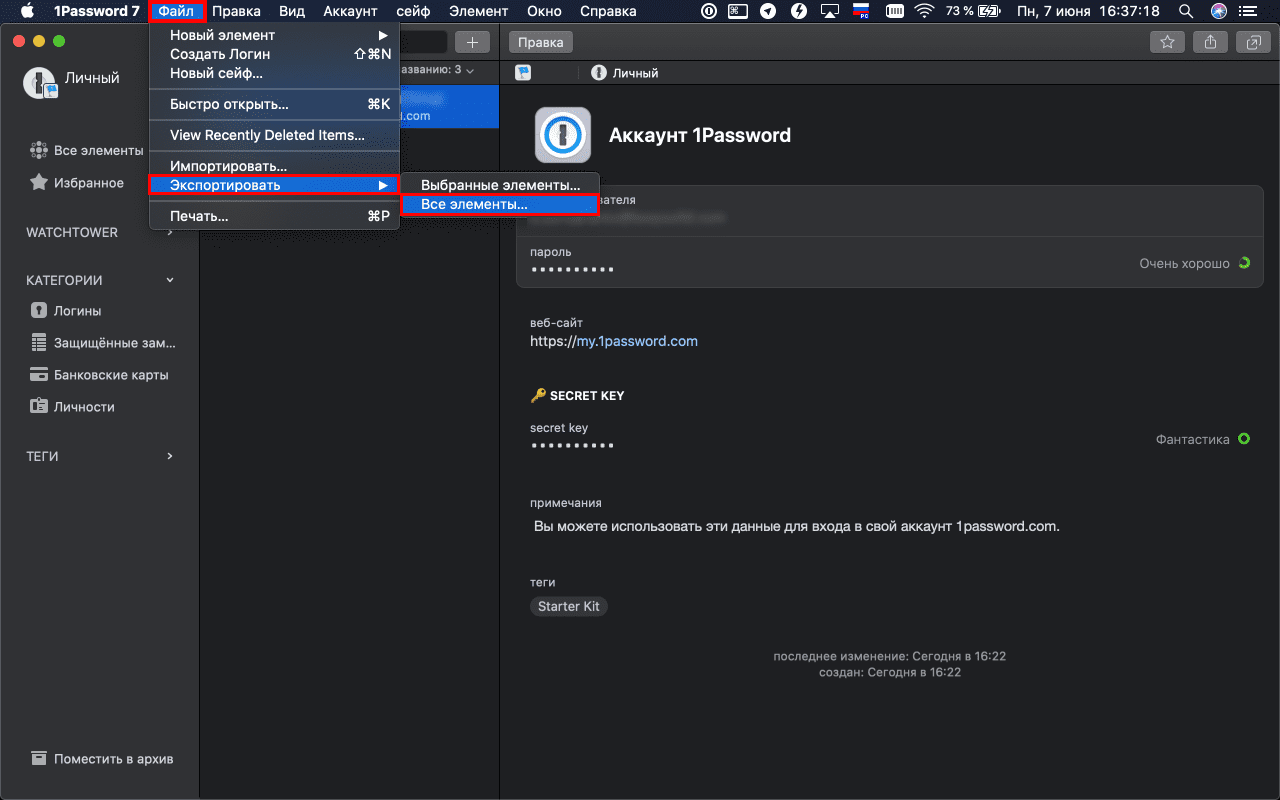
Task: Click Поместить в архив archive item
Action: 112,759
